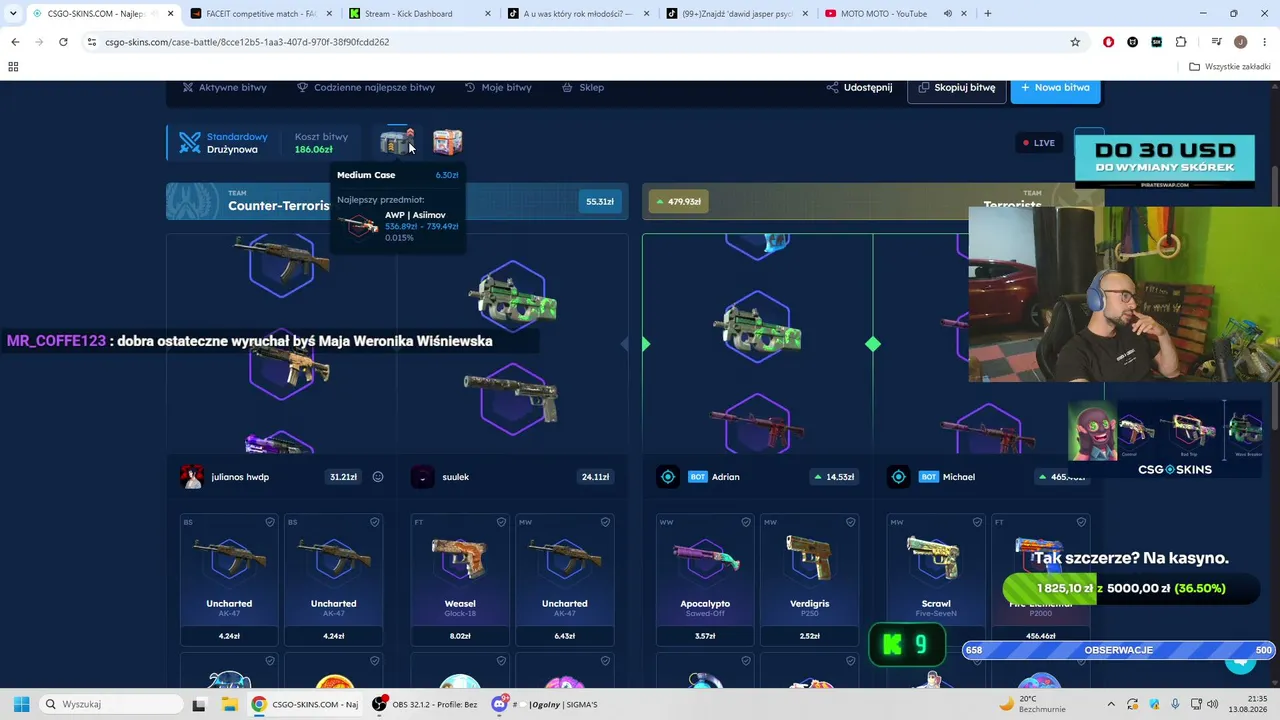
Task: Click Skopiuj bitwę button
Action: point(957,88)
